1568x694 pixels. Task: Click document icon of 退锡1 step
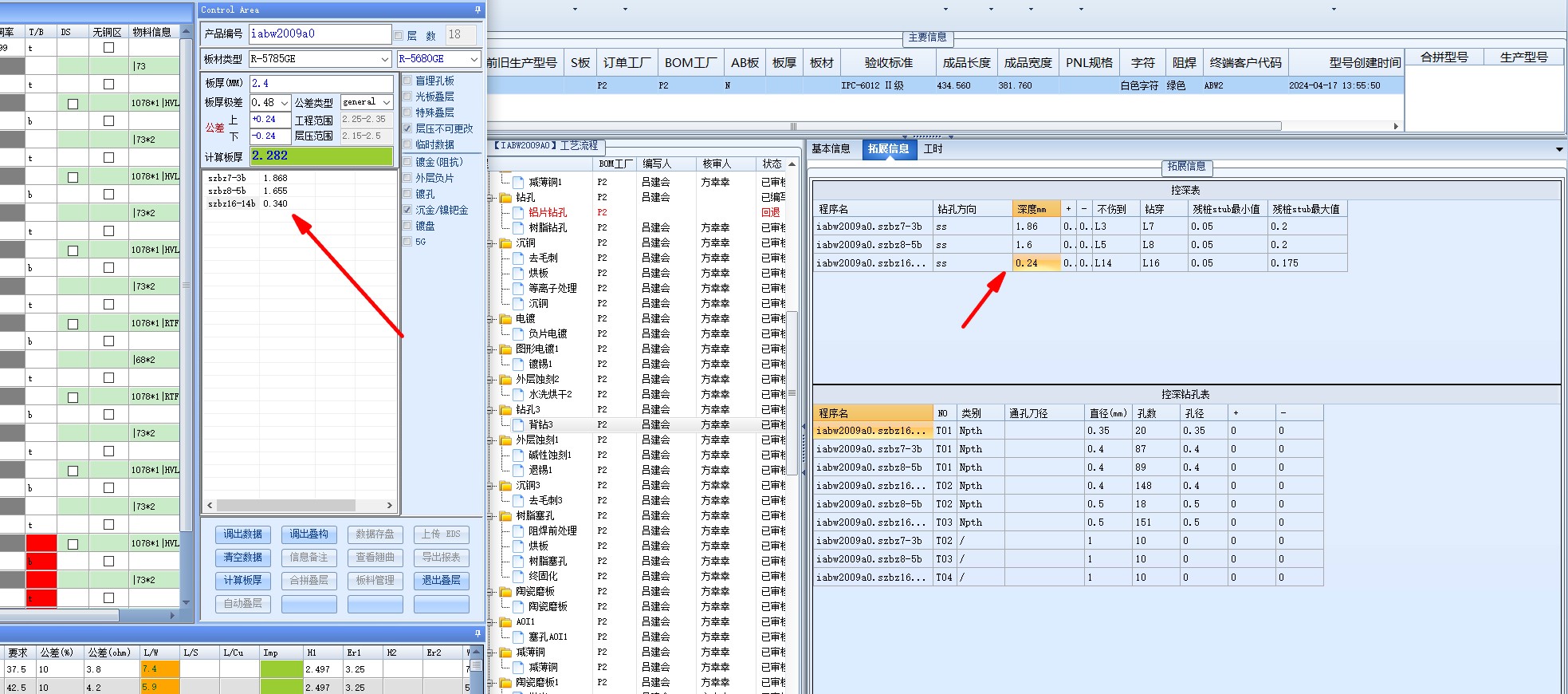click(519, 470)
